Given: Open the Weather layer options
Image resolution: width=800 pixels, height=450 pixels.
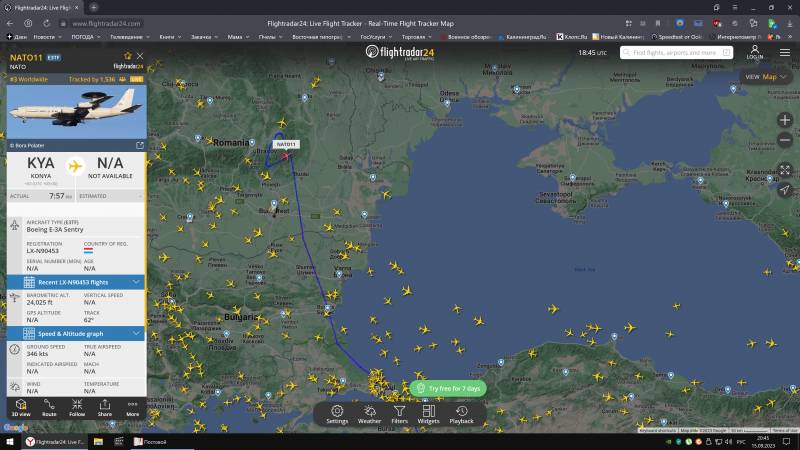Looking at the screenshot, I should pos(369,414).
